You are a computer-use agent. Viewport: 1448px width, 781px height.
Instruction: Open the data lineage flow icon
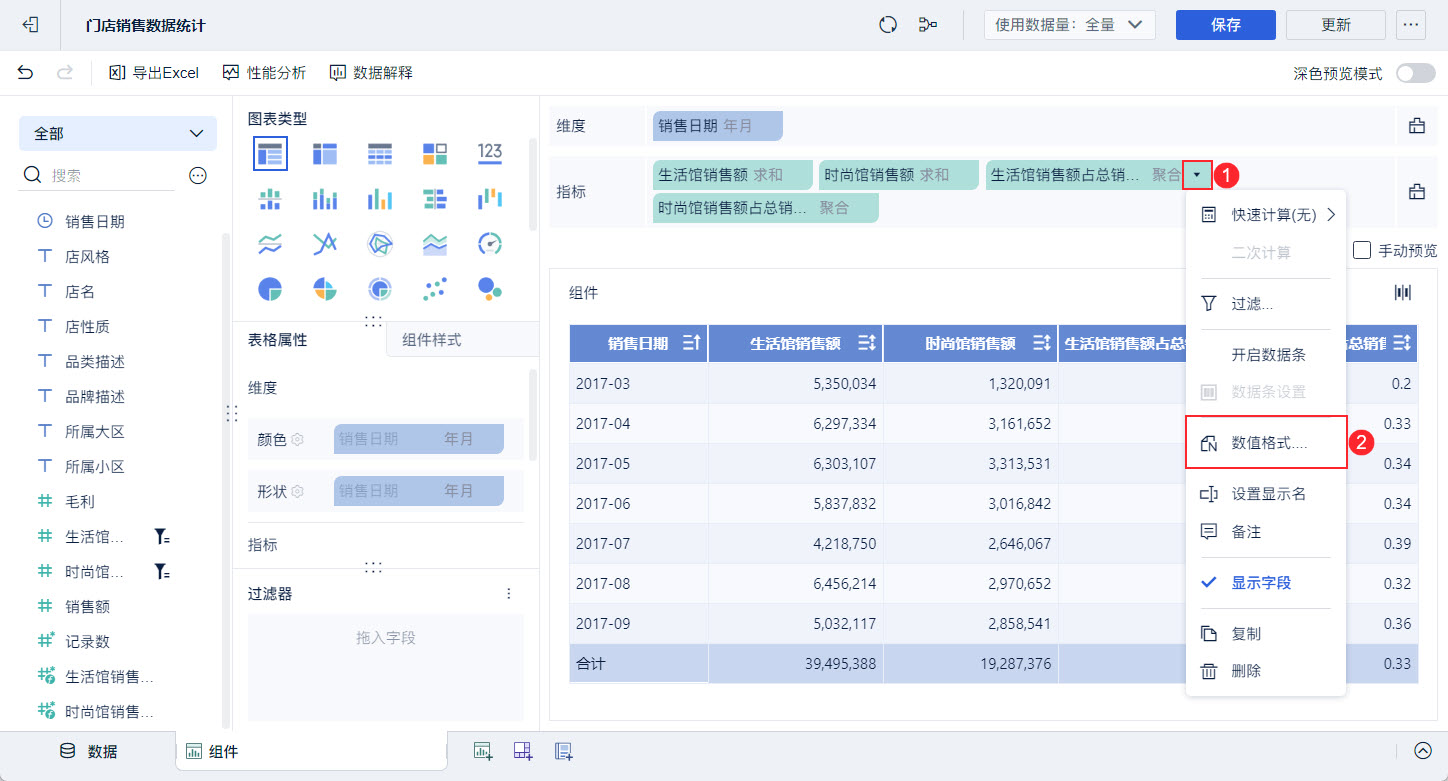tap(928, 25)
